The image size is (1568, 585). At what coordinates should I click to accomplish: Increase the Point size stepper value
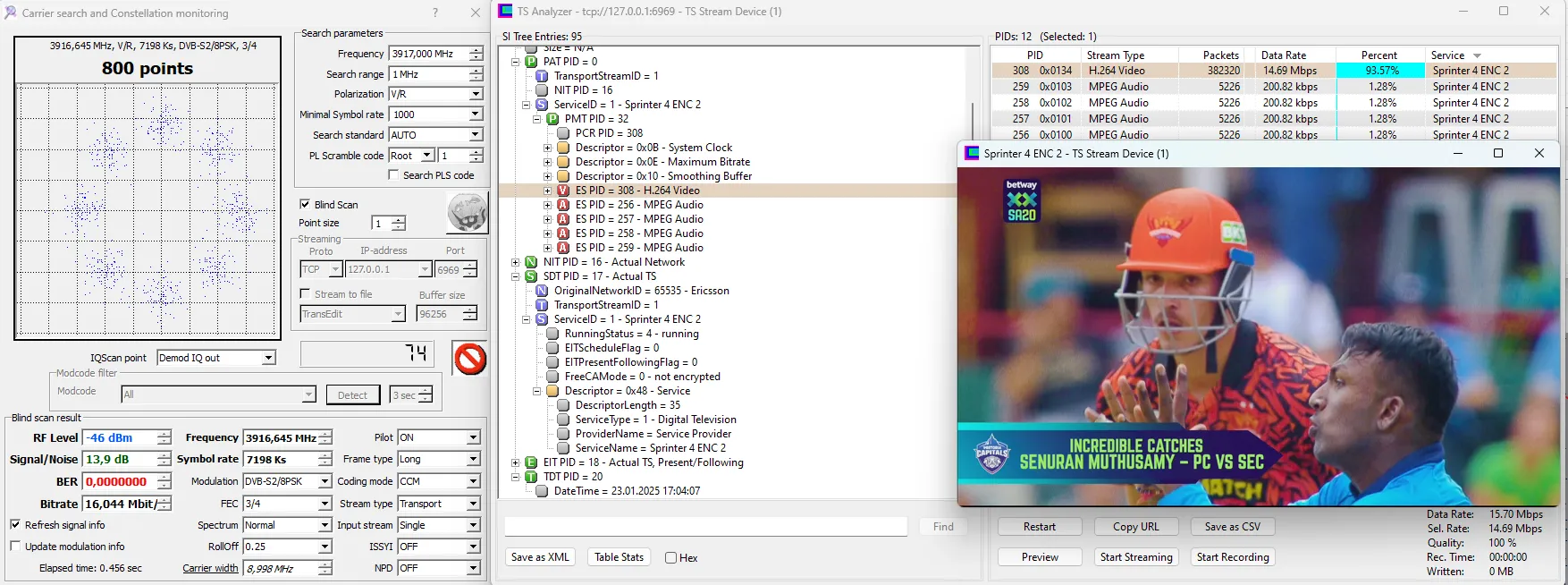399,219
